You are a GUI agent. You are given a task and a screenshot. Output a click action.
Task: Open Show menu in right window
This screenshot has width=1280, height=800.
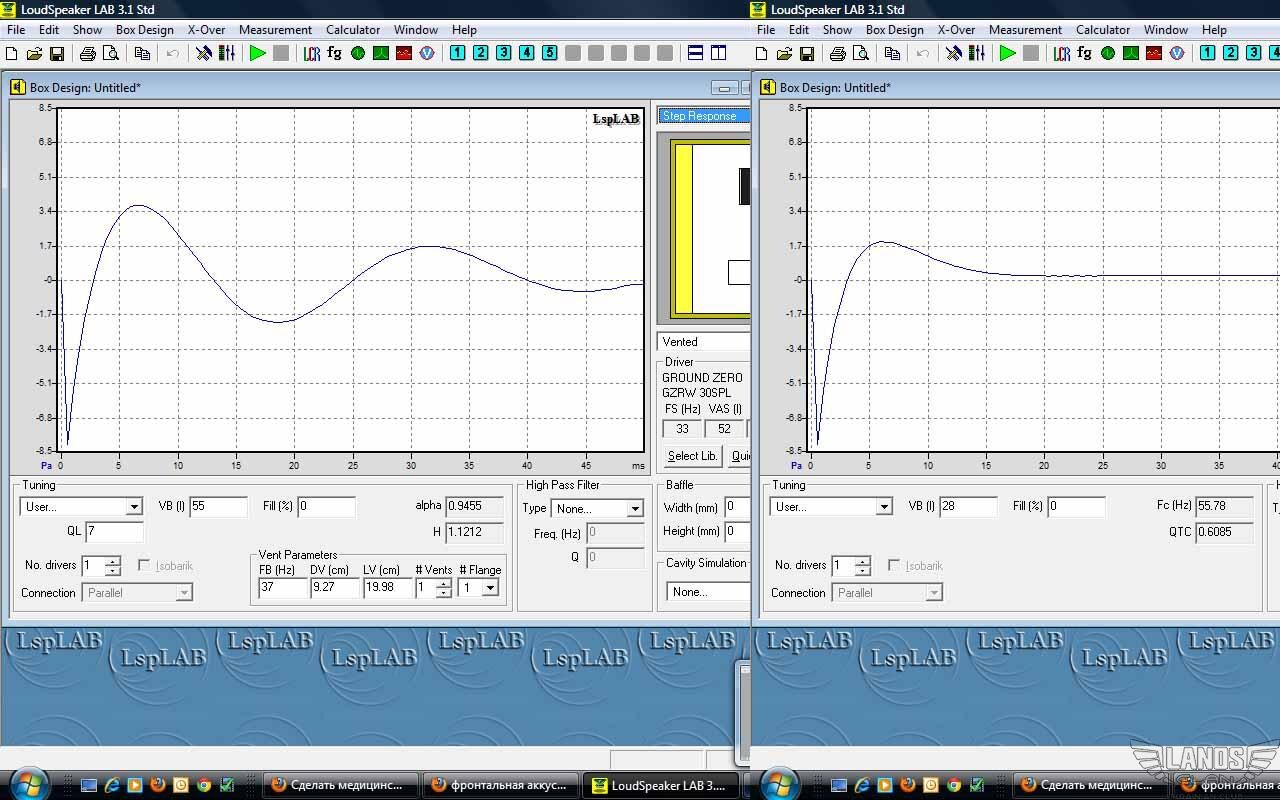[837, 30]
